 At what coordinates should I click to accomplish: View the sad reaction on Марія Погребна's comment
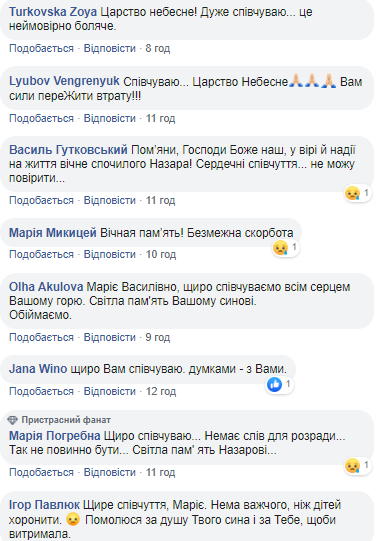[358, 465]
